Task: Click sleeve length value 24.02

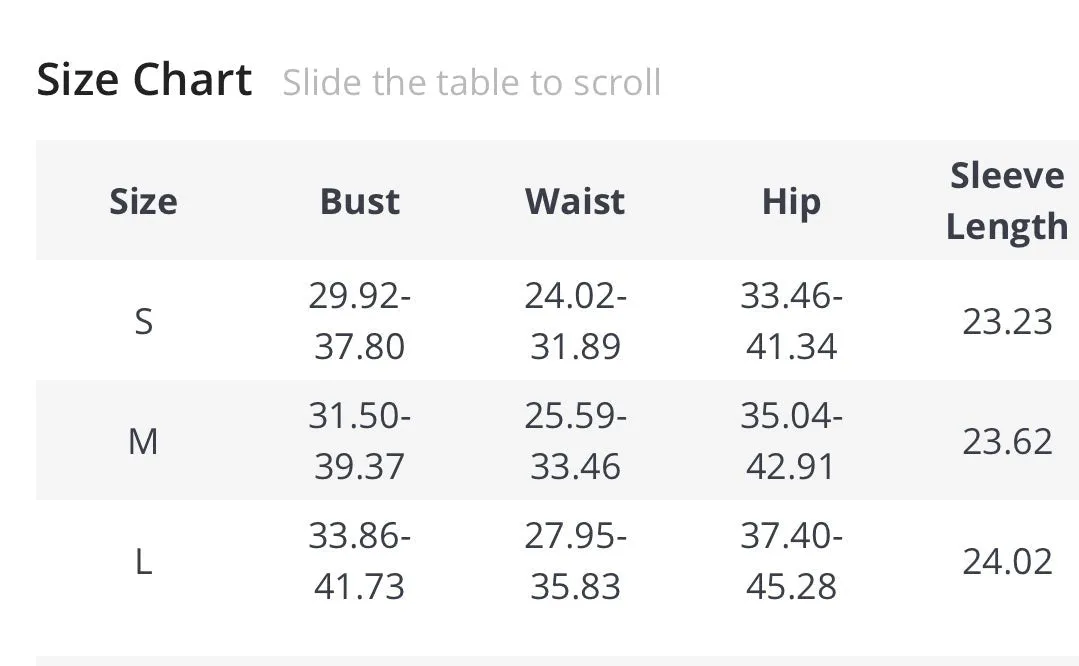Action: 1007,561
